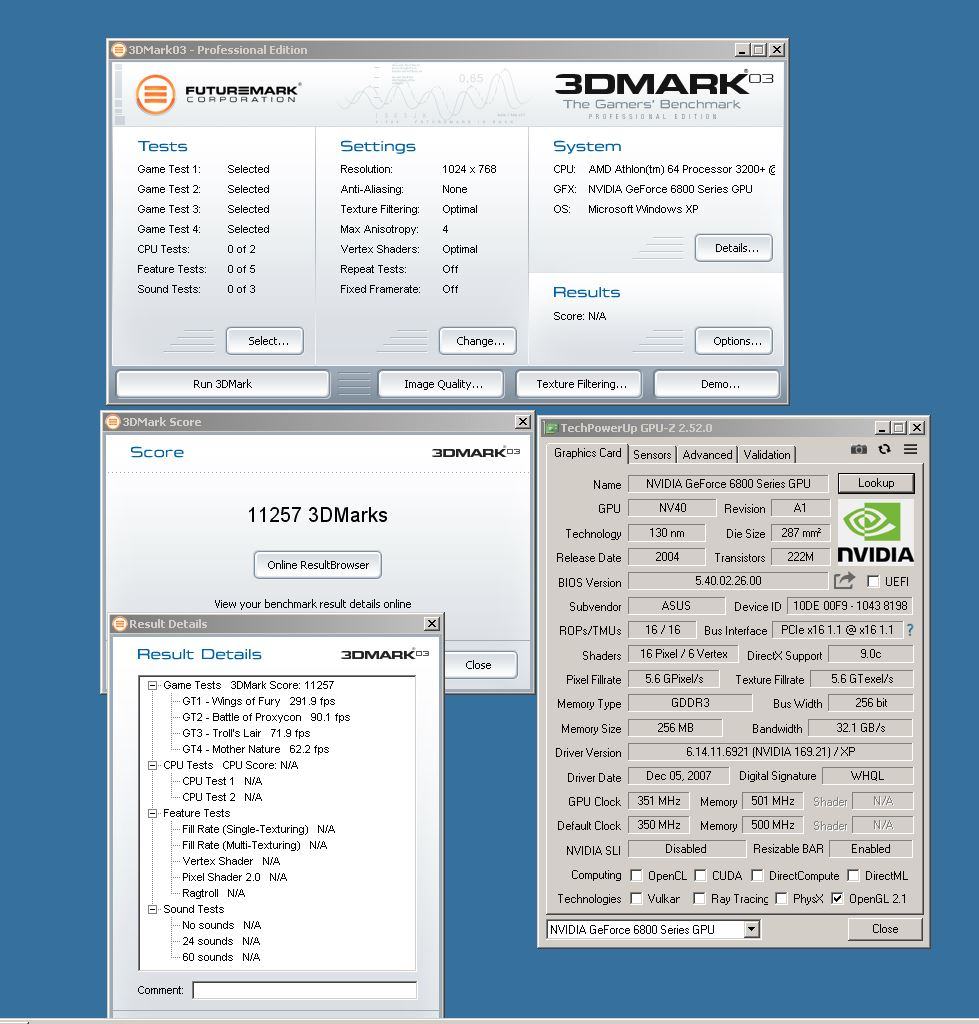Click the BIOS export share icon
Viewport: 979px width, 1024px height.
(844, 581)
